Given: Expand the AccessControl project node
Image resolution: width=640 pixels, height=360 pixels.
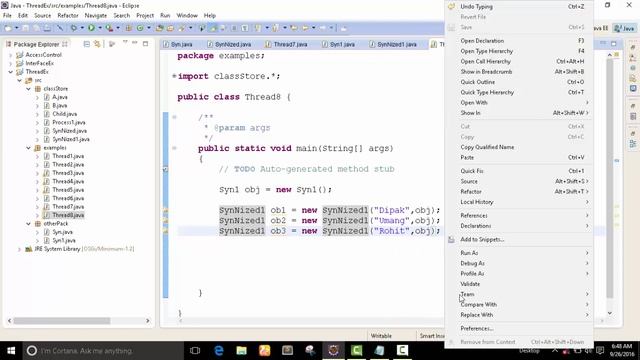Looking at the screenshot, I should [x=11, y=55].
